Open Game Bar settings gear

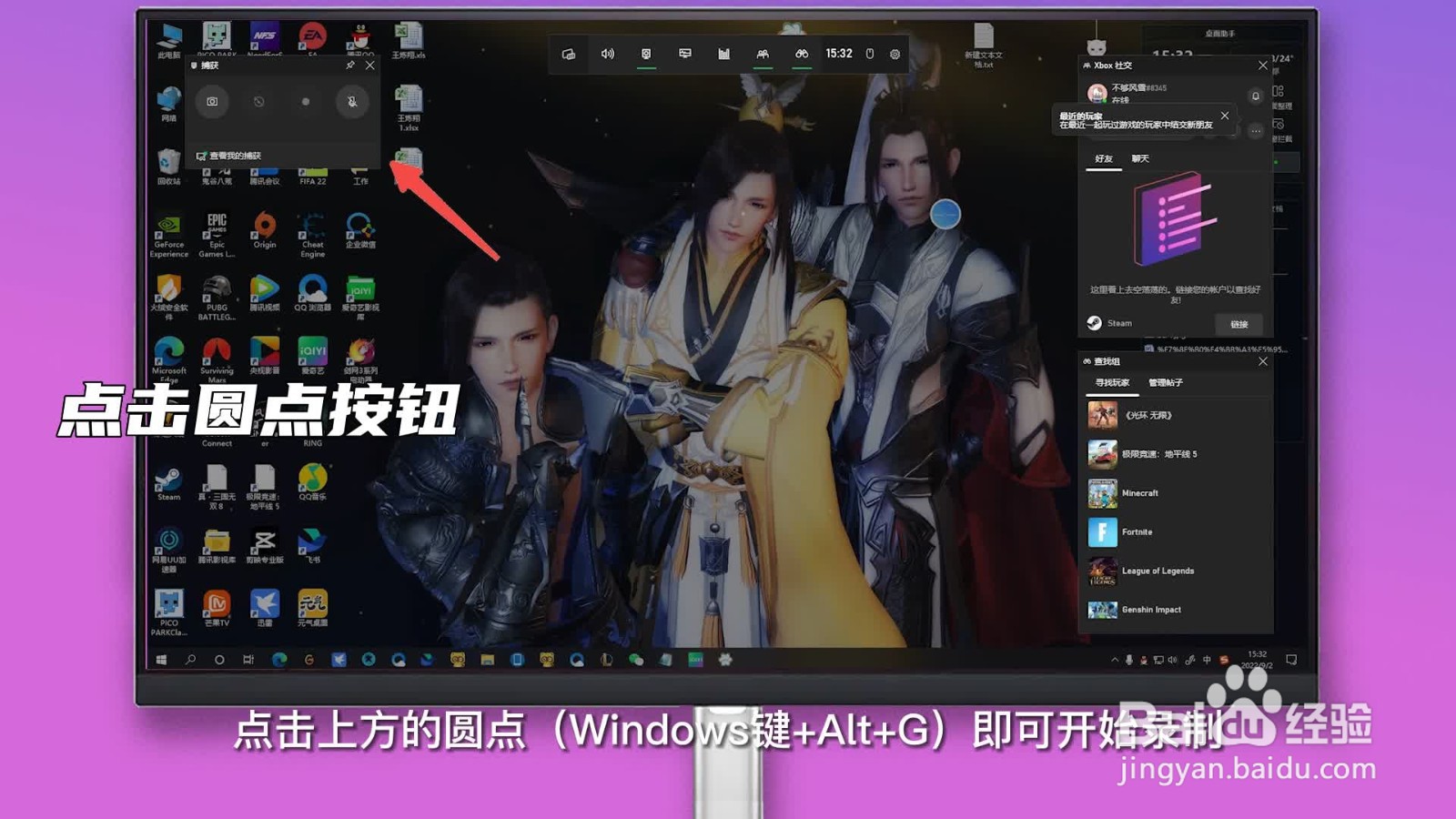tap(895, 54)
